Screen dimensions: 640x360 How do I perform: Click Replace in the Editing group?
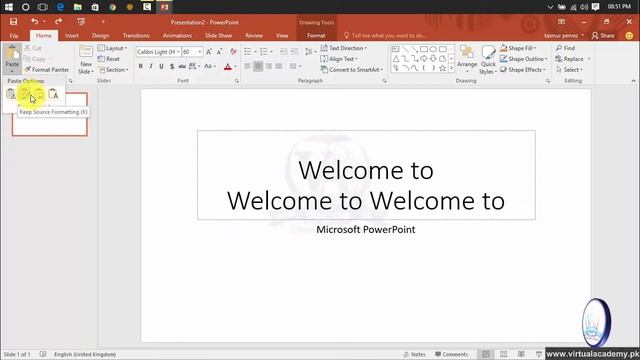pos(573,59)
